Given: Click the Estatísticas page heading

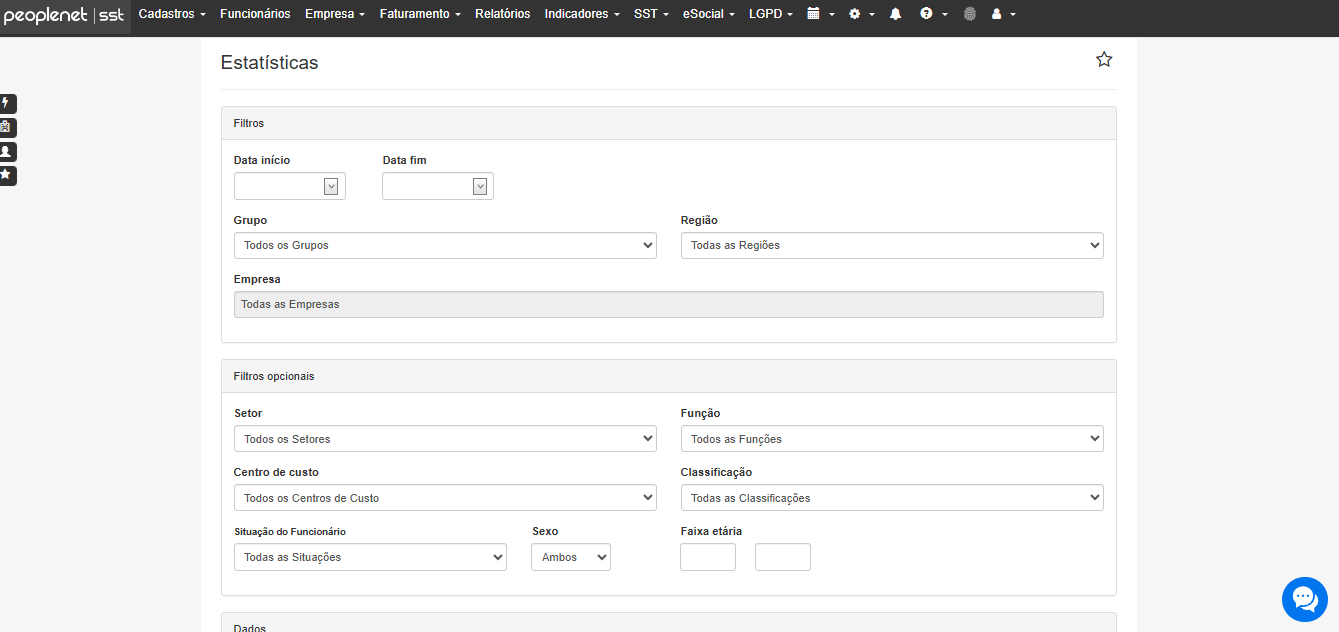Looking at the screenshot, I should pyautogui.click(x=270, y=62).
